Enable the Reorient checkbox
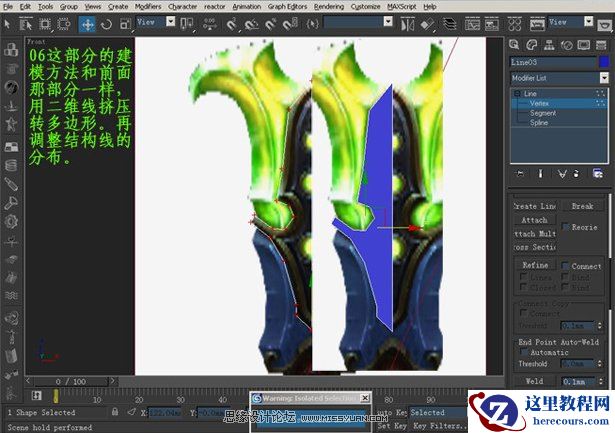 (x=565, y=227)
